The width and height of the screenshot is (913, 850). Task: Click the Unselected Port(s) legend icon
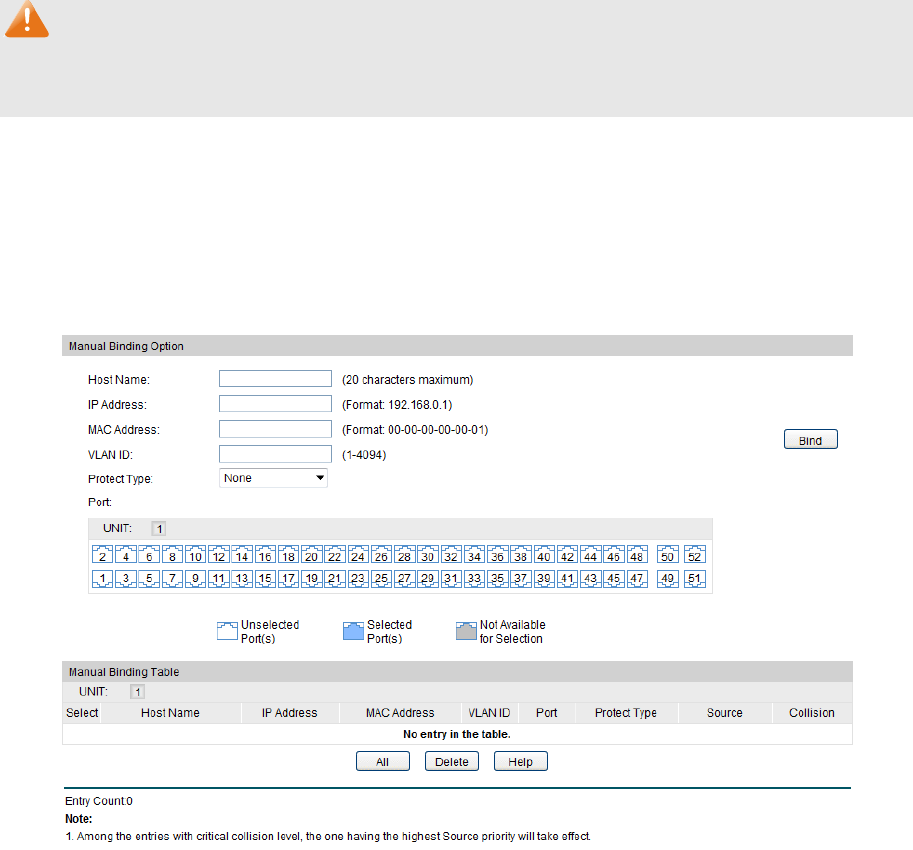[228, 631]
